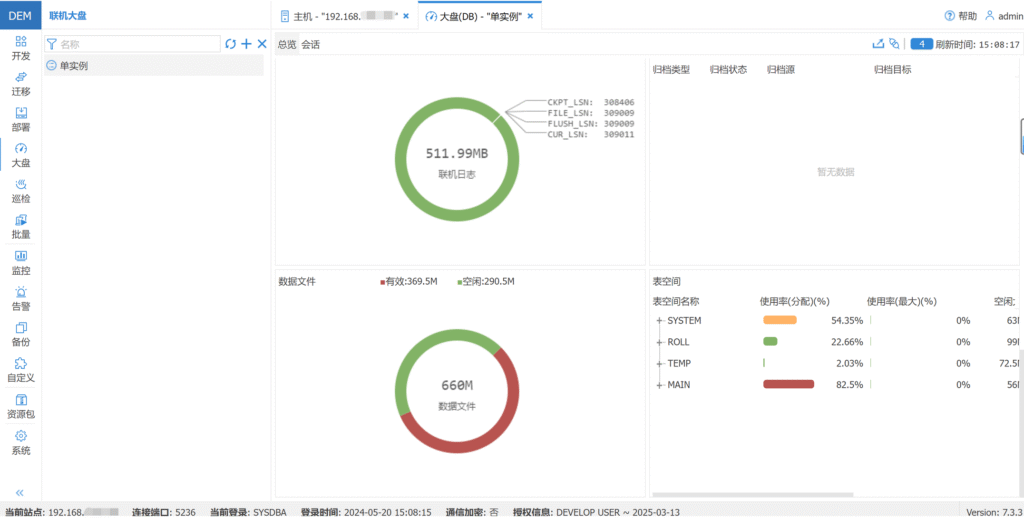Screen dimensions: 1024x518
Task: Click the plus icon to add a dashboard
Action: (246, 44)
